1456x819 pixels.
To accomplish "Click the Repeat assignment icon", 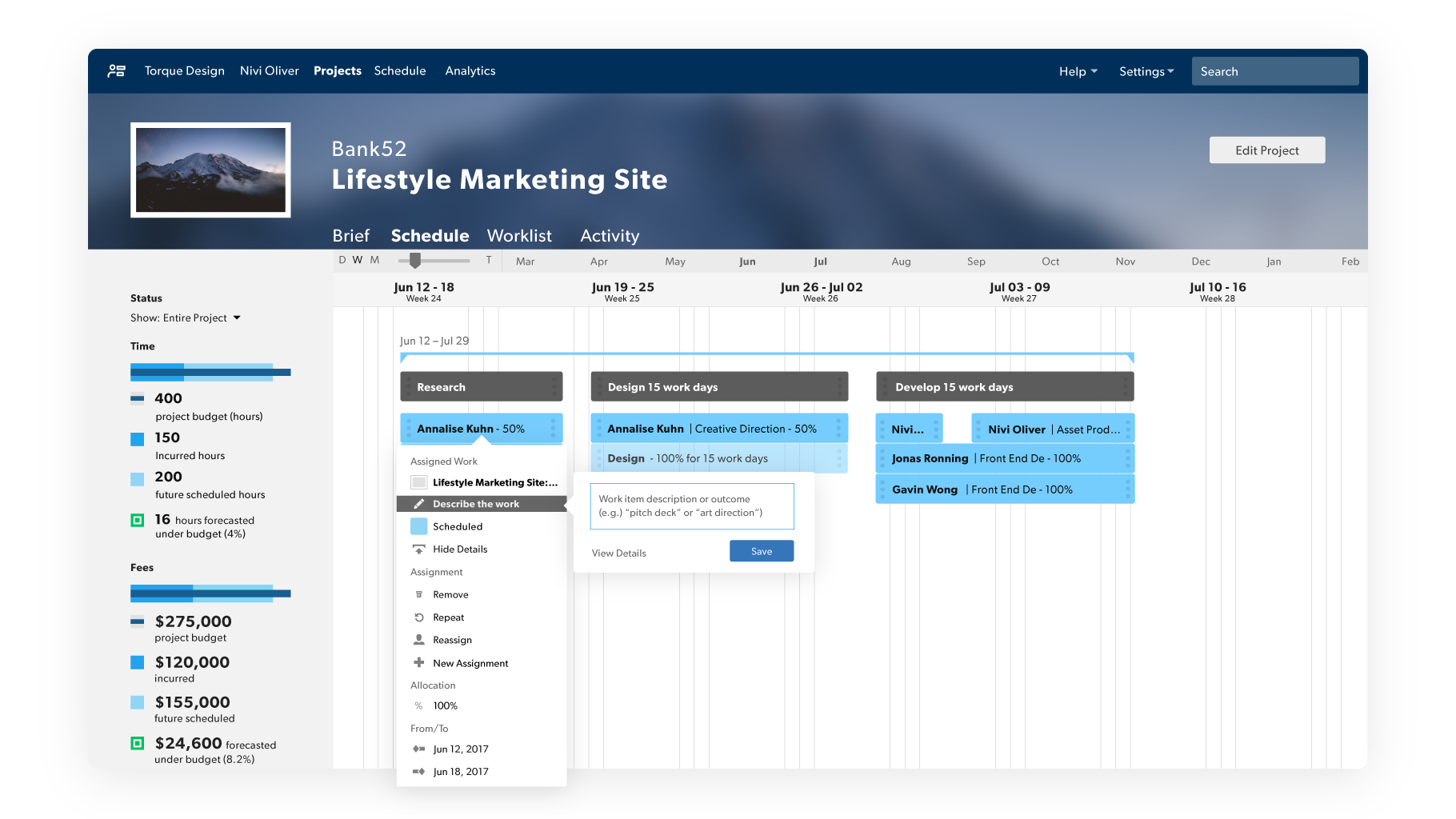I will tap(418, 617).
